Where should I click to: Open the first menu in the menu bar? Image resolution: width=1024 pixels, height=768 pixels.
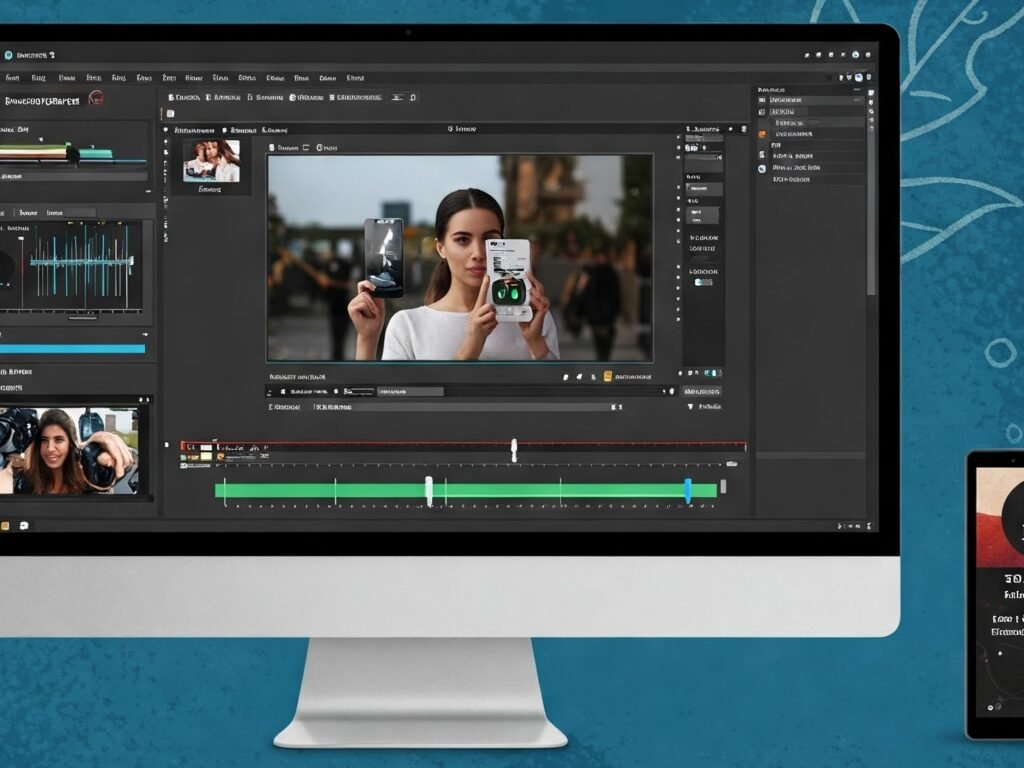tap(12, 77)
